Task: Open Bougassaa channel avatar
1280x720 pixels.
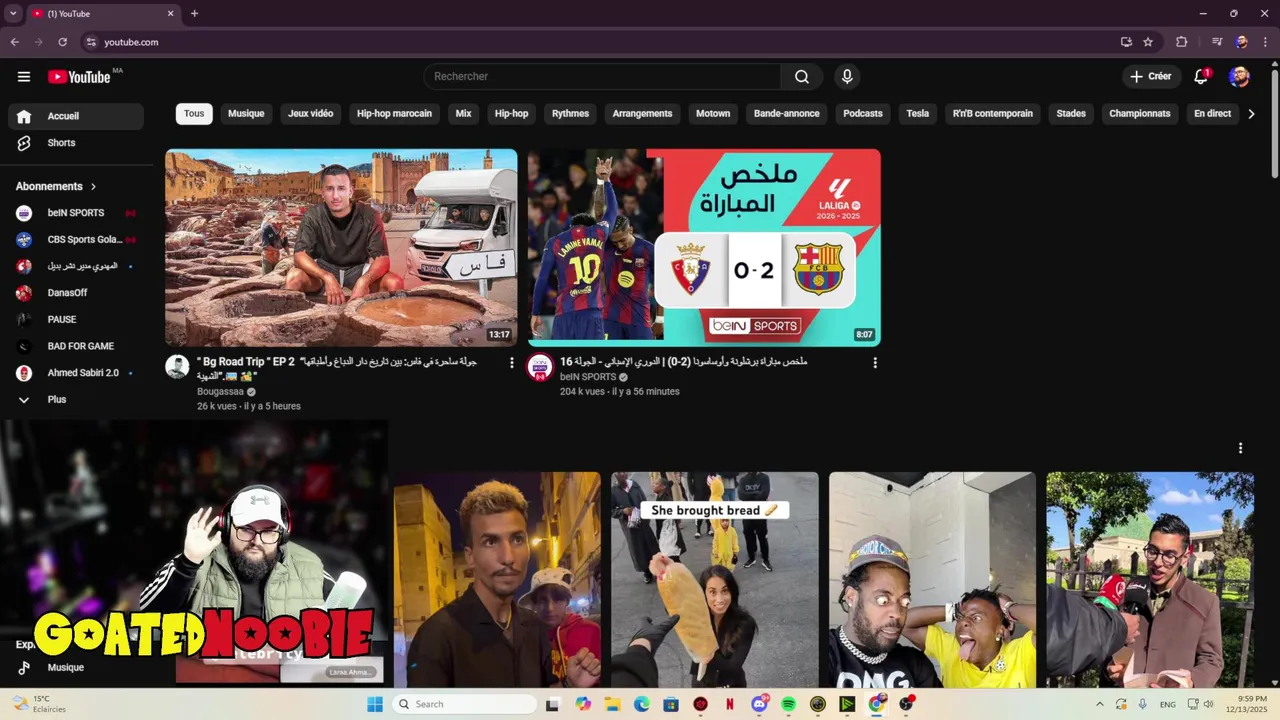Action: click(x=177, y=366)
